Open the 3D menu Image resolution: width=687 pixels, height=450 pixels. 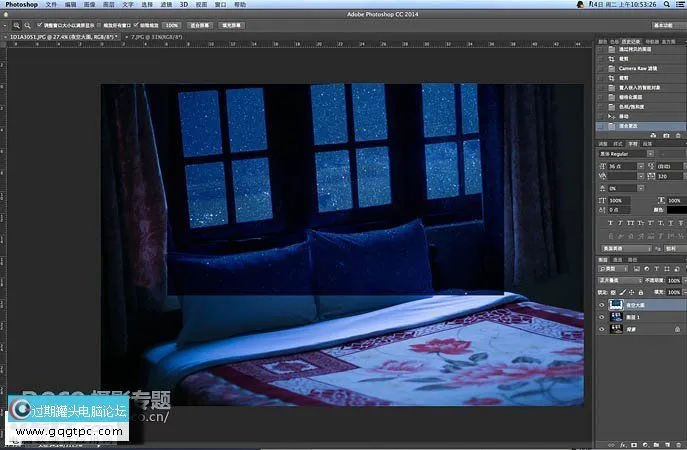click(x=185, y=5)
